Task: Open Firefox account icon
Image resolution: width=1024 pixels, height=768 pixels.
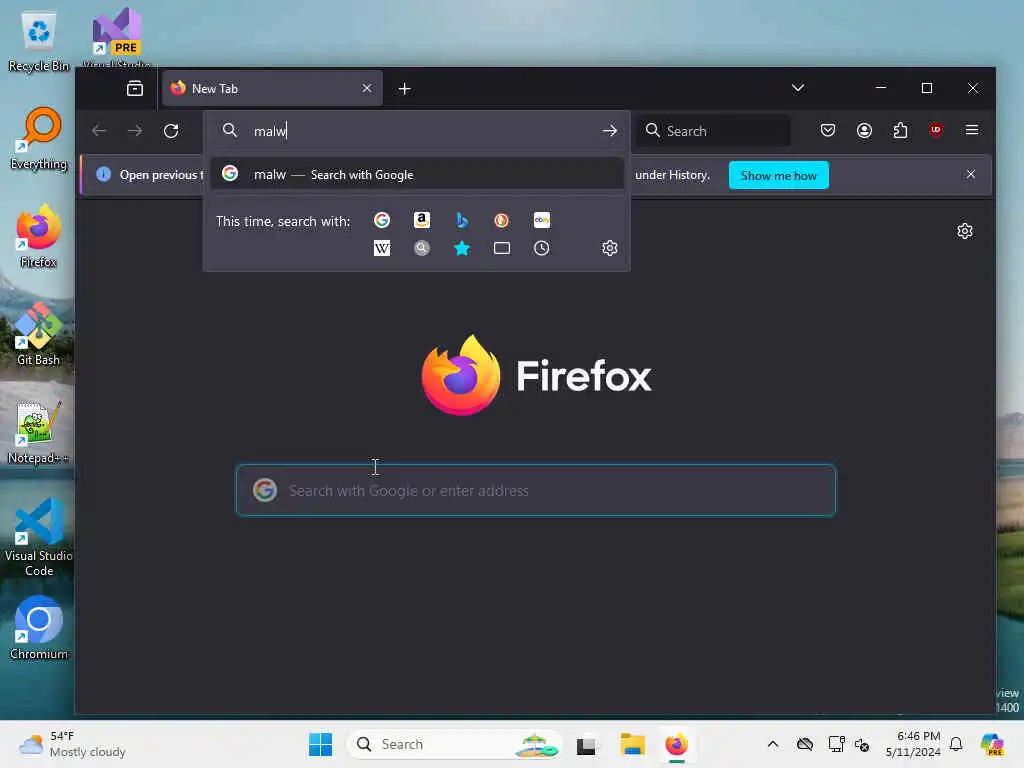Action: [864, 131]
